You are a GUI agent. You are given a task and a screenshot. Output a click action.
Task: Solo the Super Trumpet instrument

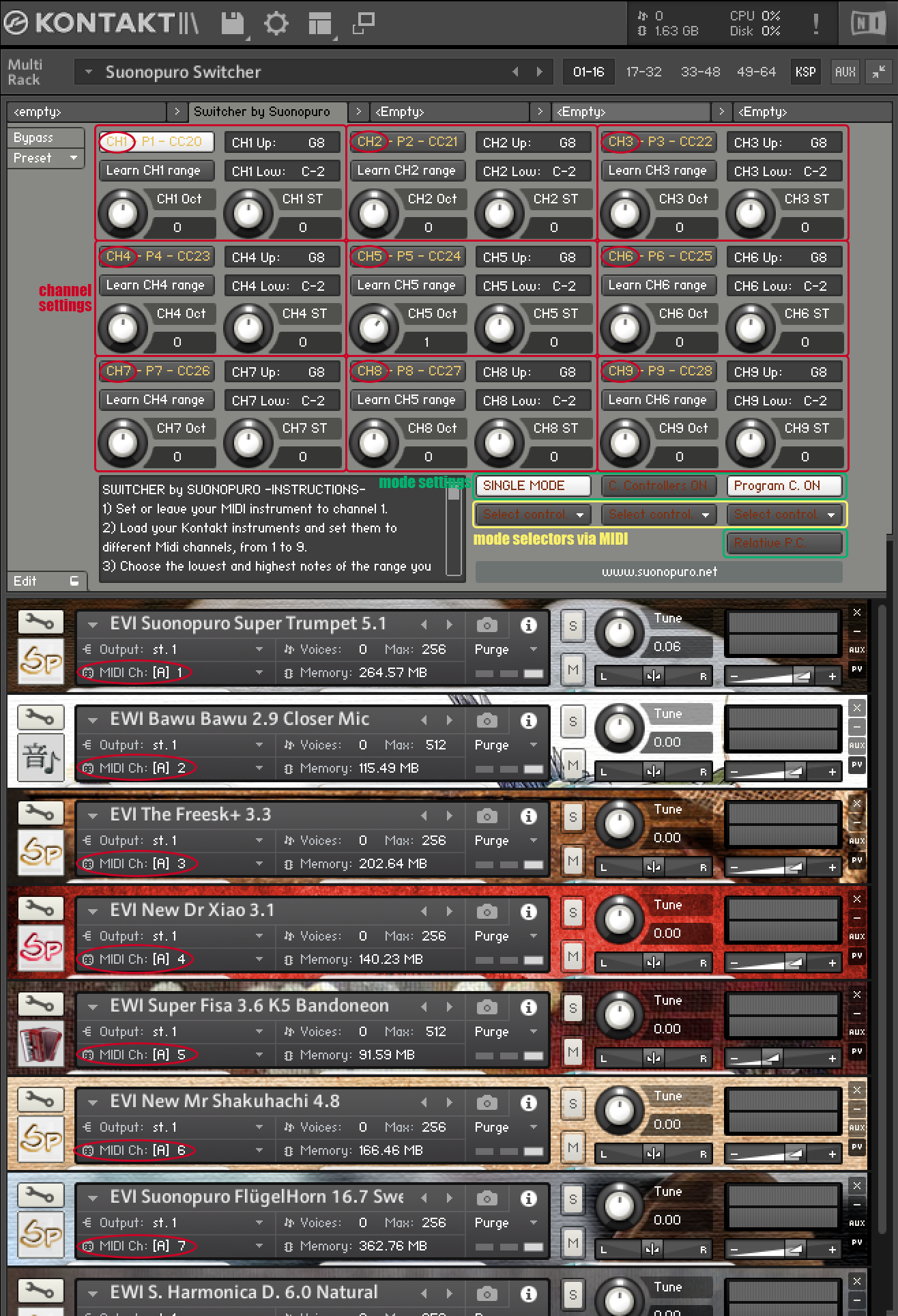[573, 626]
